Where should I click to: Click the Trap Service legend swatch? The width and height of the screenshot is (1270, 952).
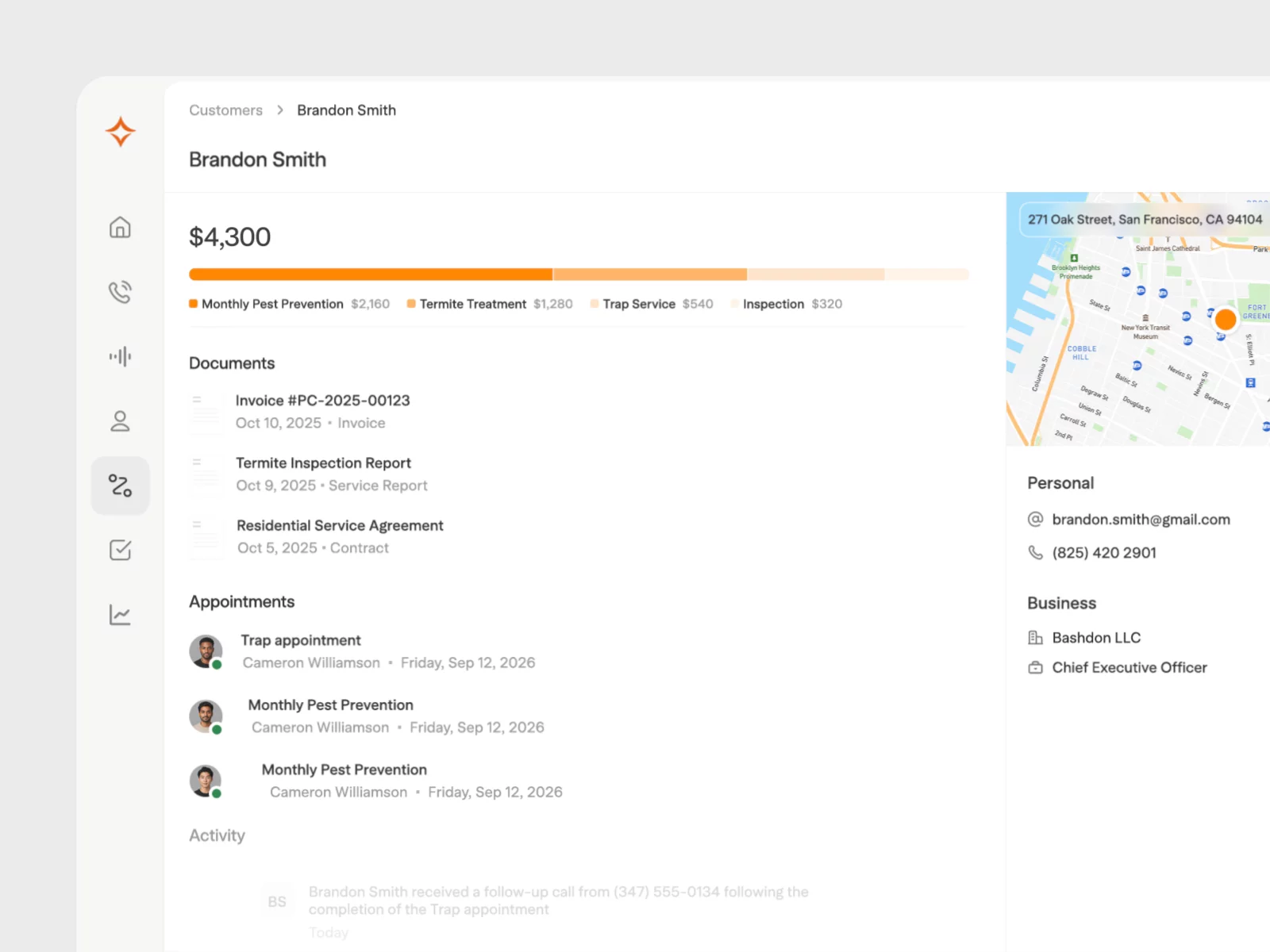[x=595, y=304]
